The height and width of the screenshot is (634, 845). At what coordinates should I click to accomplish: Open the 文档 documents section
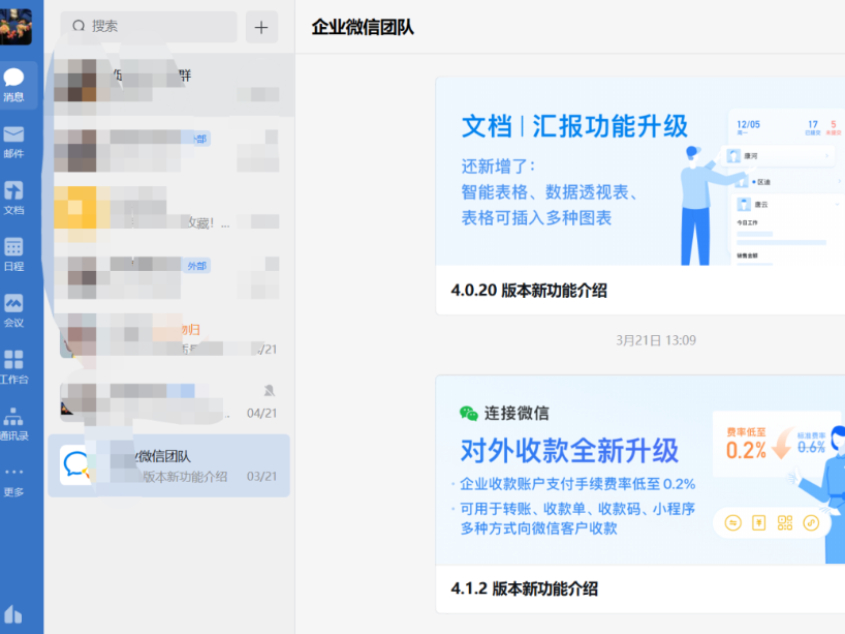(x=14, y=198)
